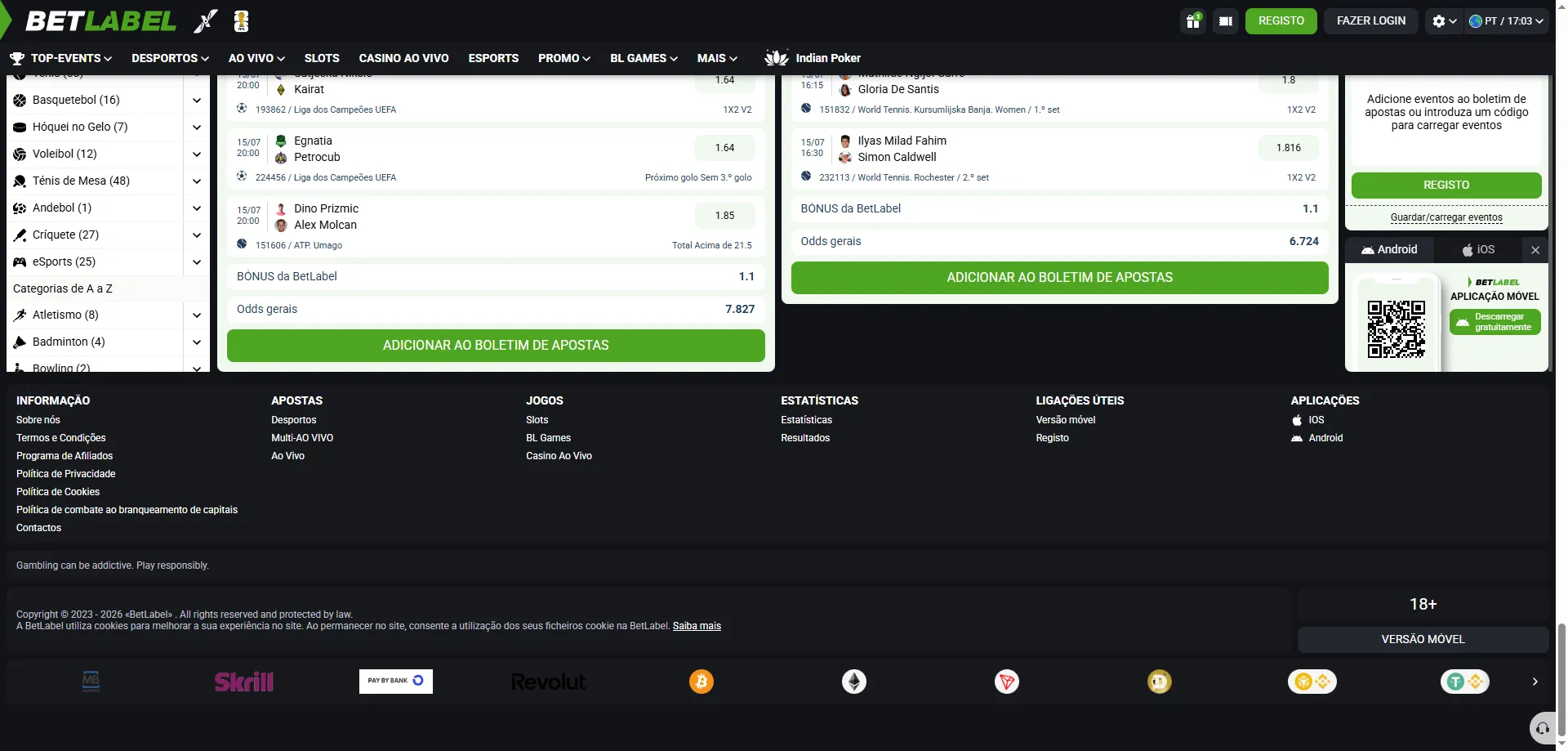Click Descarregar gratuitamente download button

point(1494,322)
